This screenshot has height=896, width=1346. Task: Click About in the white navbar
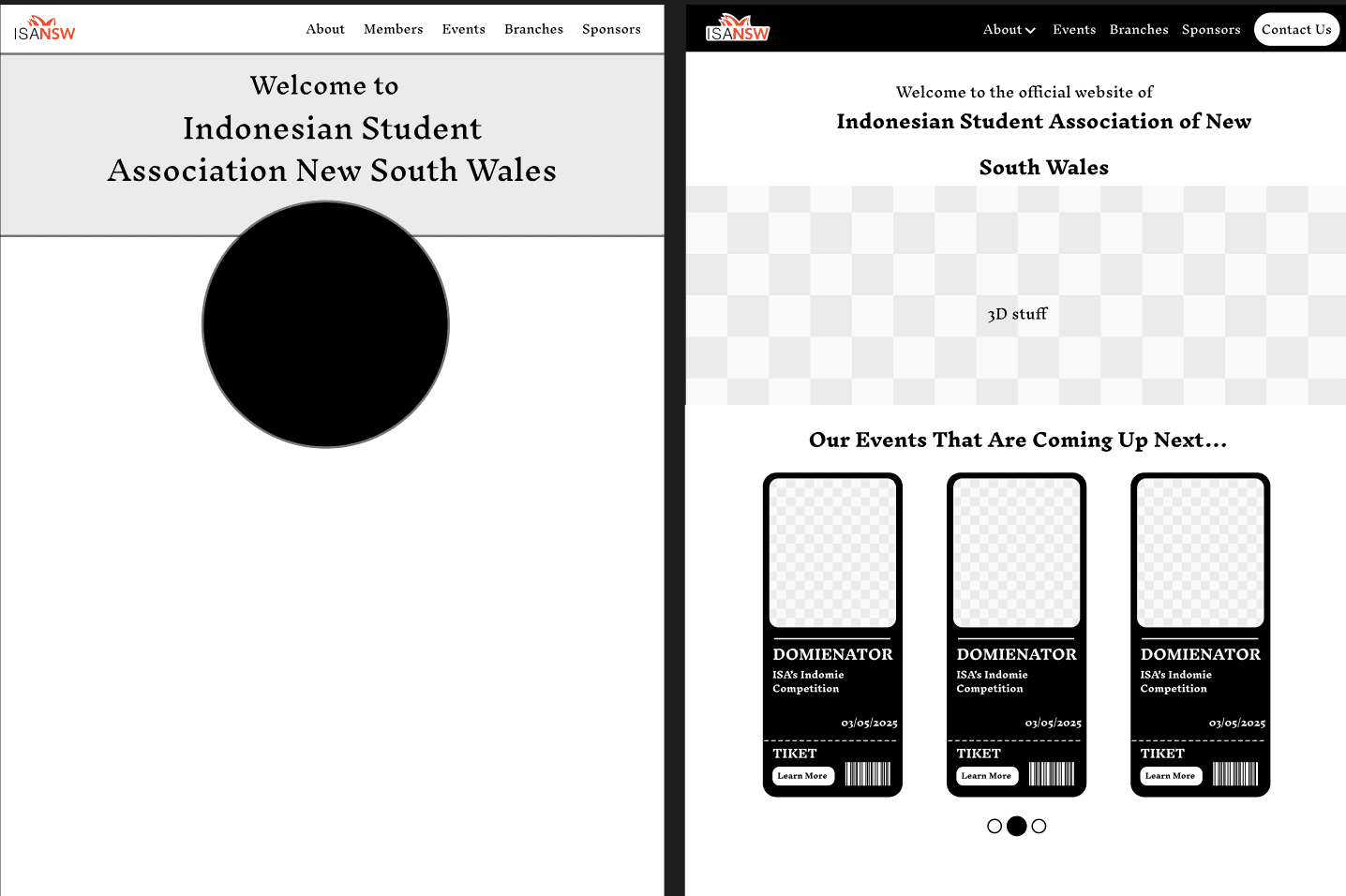click(325, 29)
